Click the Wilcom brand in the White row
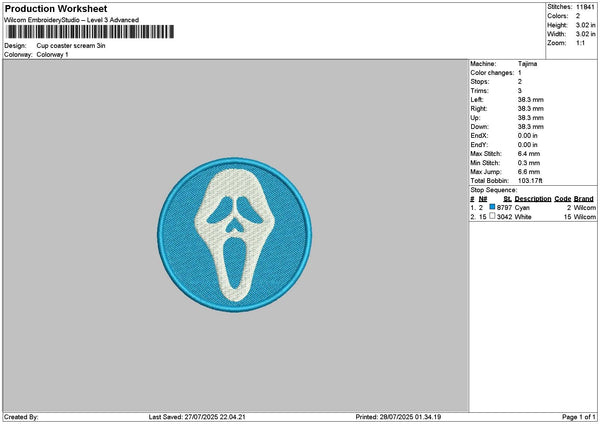The image size is (600, 424). (585, 217)
